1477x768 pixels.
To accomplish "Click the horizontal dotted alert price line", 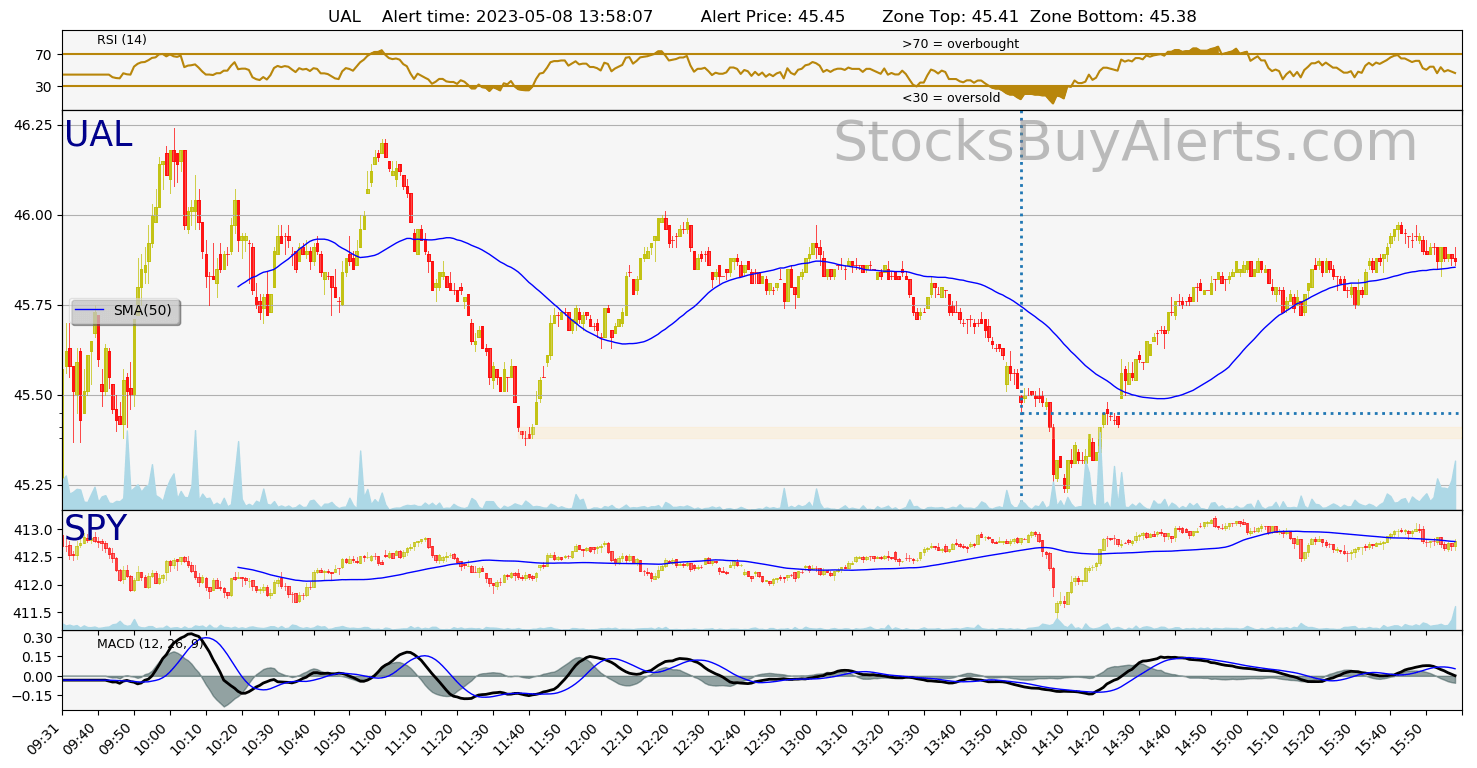I will [x=1240, y=413].
